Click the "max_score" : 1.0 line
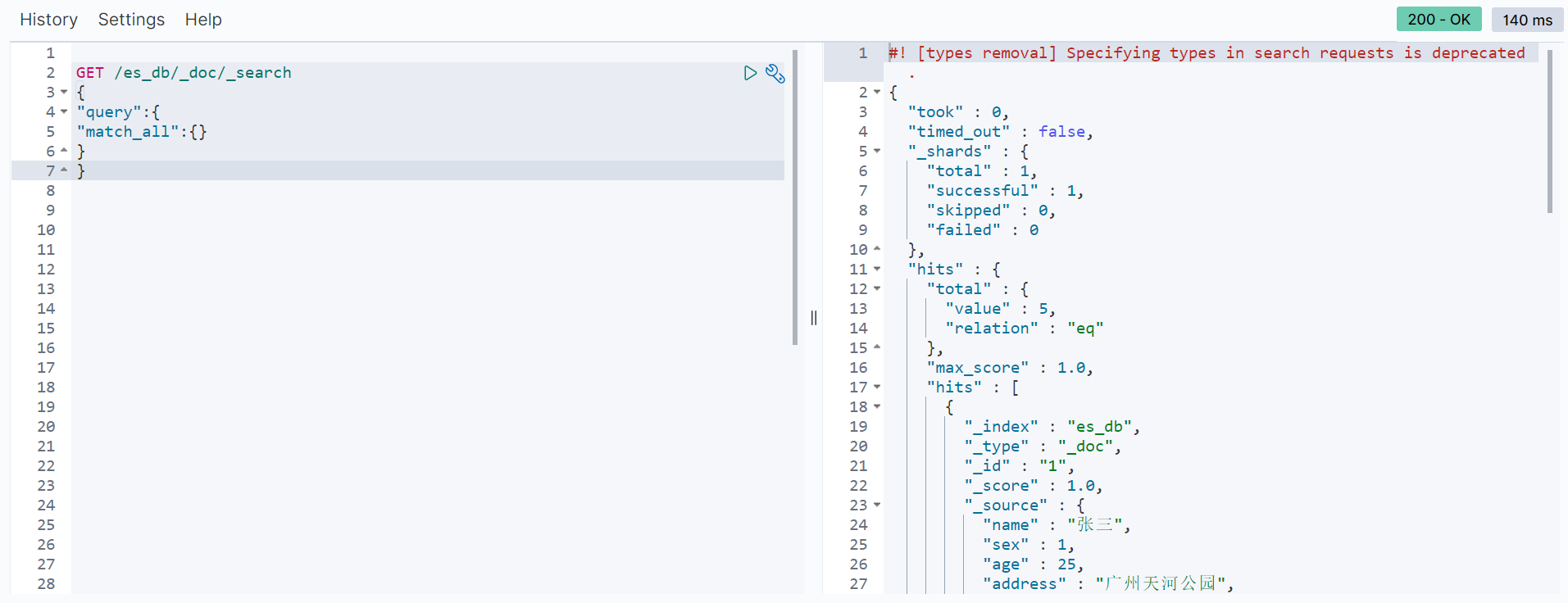The height and width of the screenshot is (603, 1568). pos(1010,368)
